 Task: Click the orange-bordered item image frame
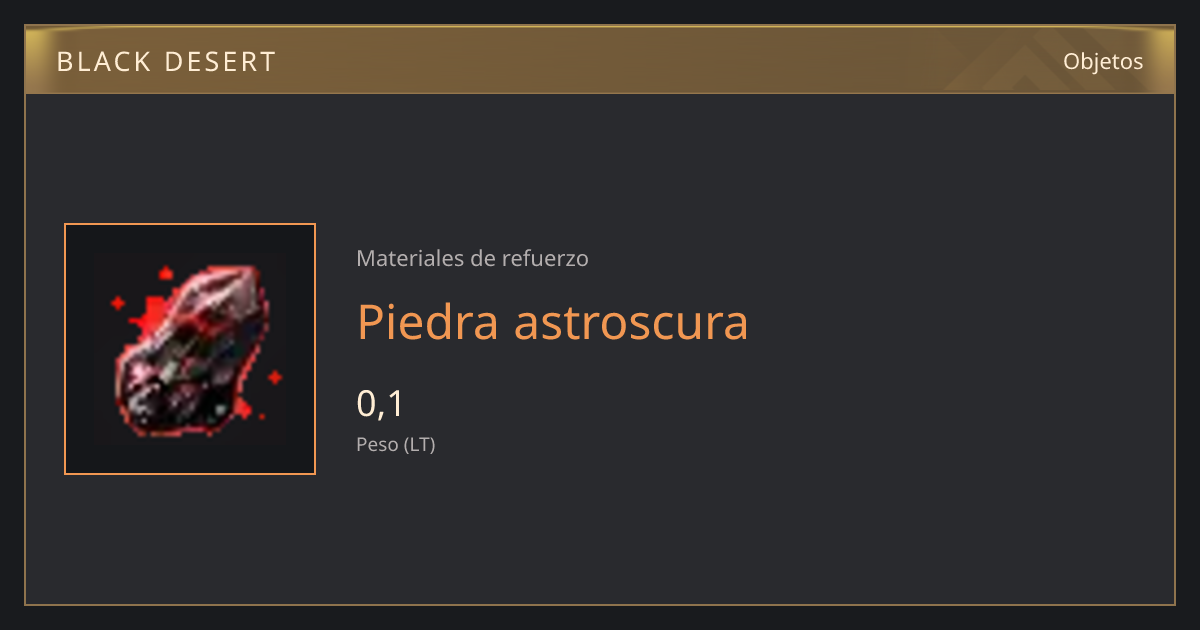point(190,349)
